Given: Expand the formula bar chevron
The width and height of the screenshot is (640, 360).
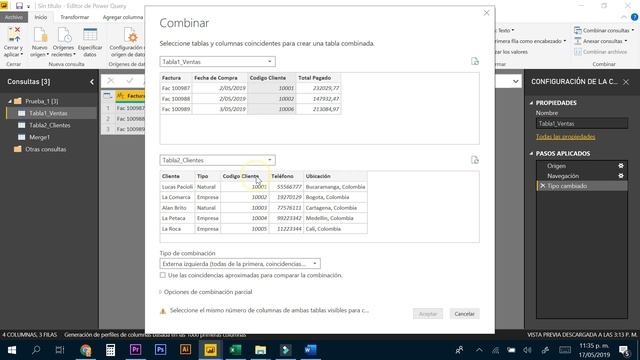Looking at the screenshot, I should coord(516,81).
